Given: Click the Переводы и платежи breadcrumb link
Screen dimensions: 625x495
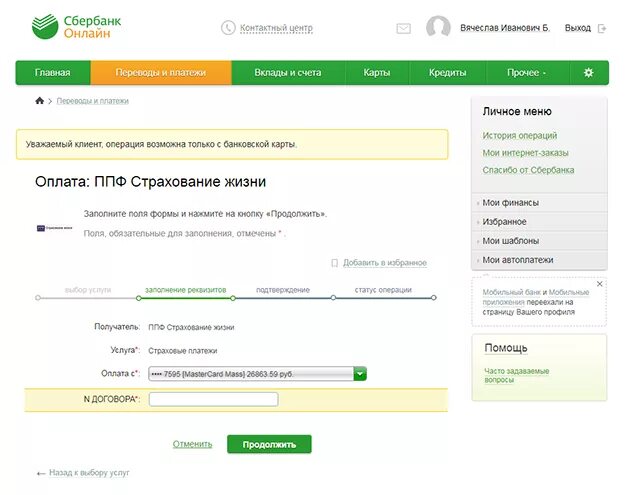Looking at the screenshot, I should [x=92, y=101].
